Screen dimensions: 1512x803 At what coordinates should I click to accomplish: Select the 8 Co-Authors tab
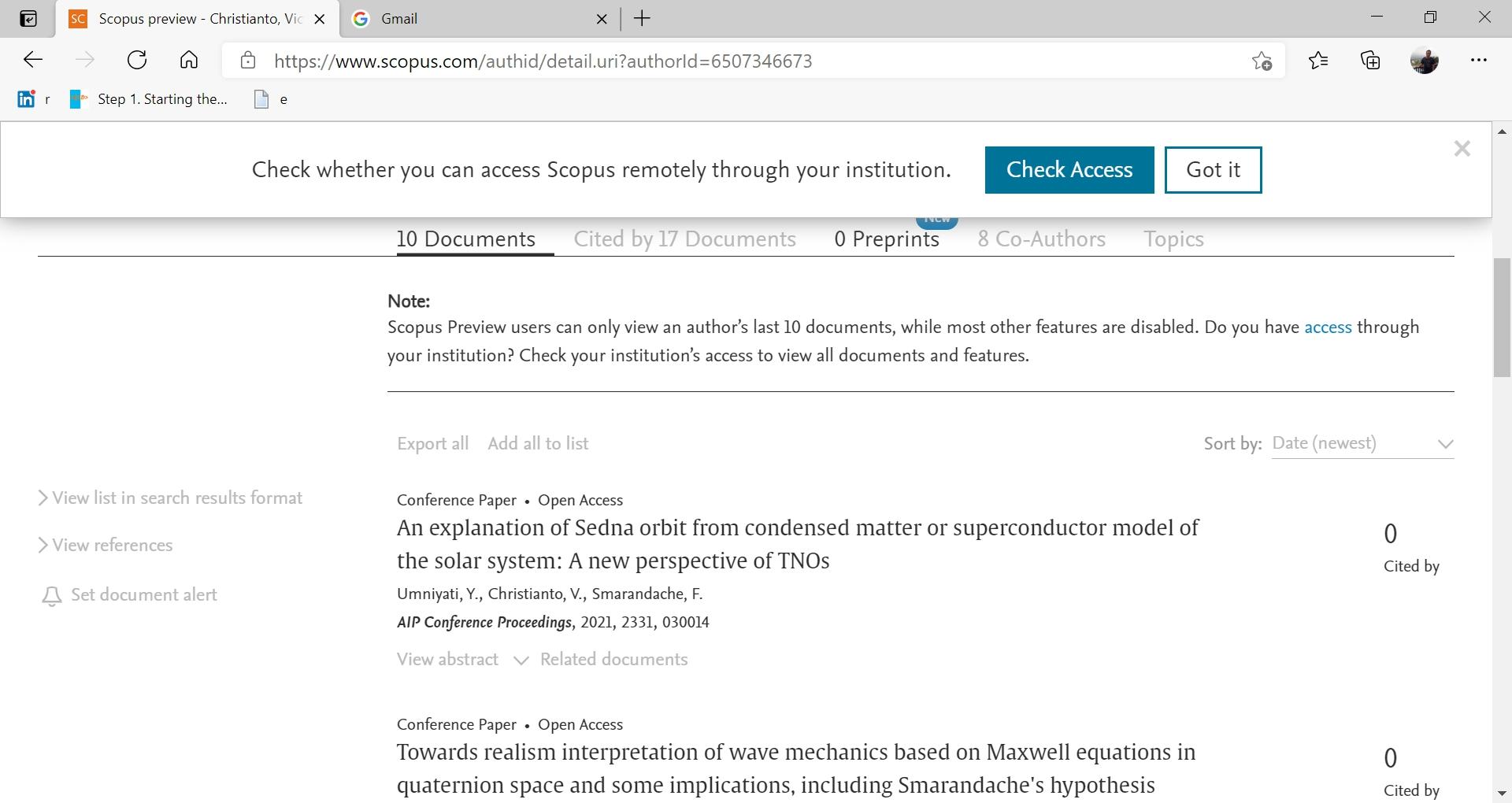coord(1041,239)
